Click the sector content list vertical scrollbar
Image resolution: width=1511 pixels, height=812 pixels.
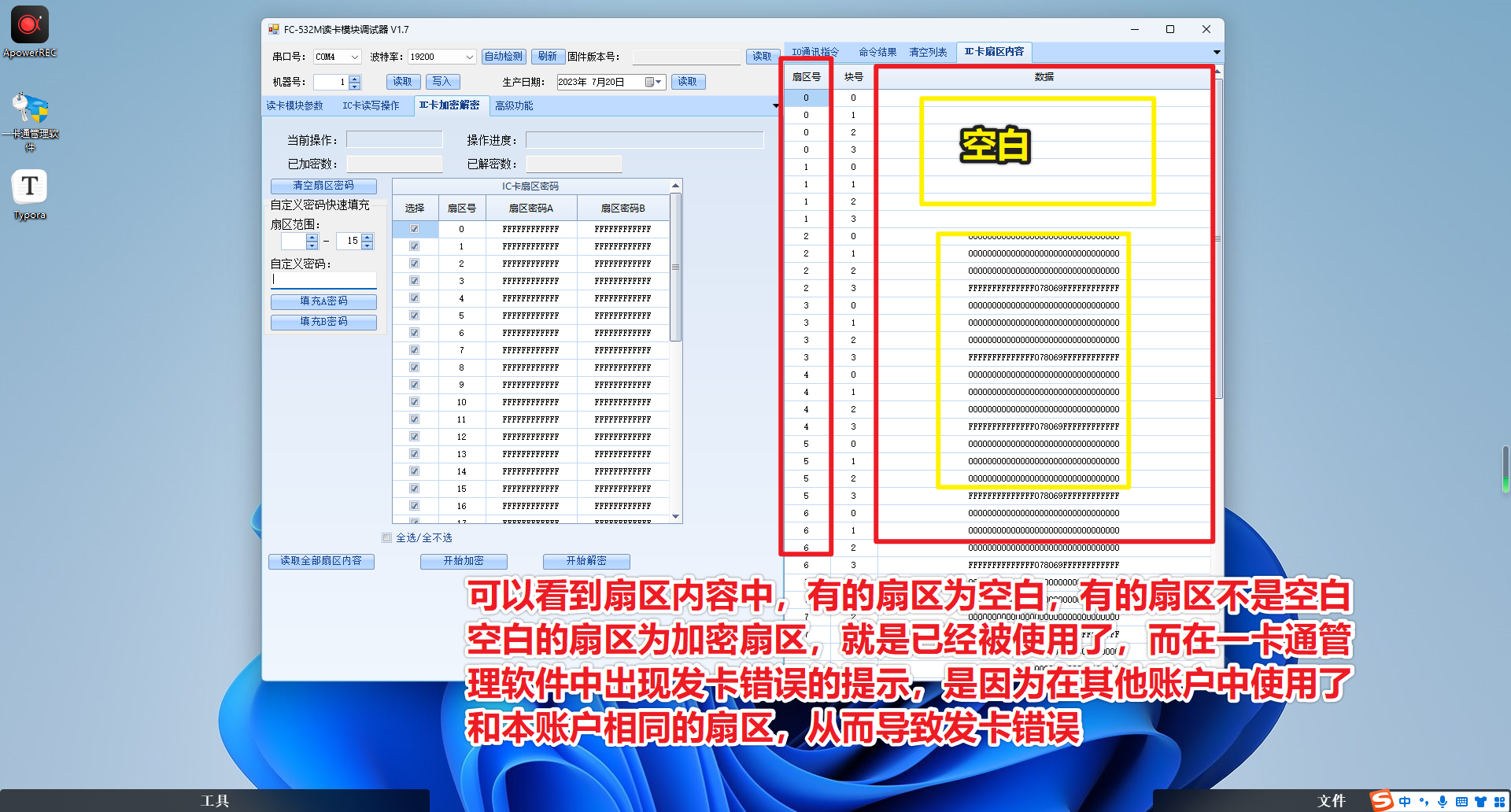[1217, 238]
